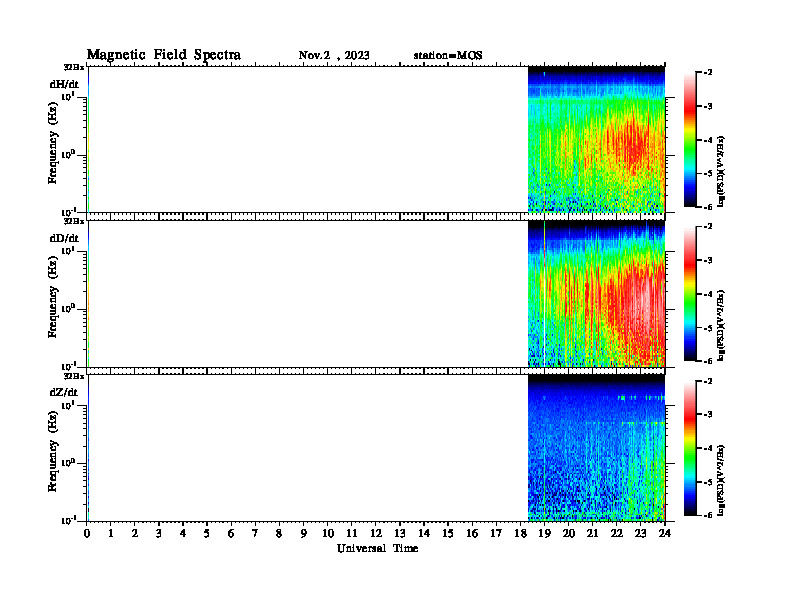Image resolution: width=792 pixels, height=612 pixels.
Task: Click the 10¹ frequency tick in dZ/dt panel
Action: (x=68, y=404)
